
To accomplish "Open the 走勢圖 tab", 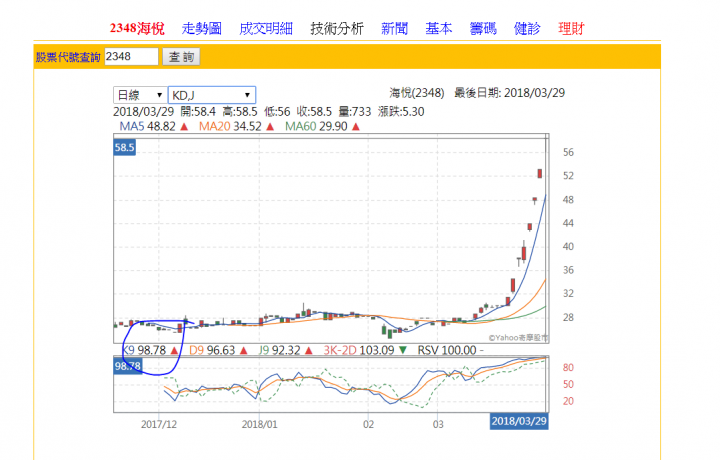I will 202,28.
